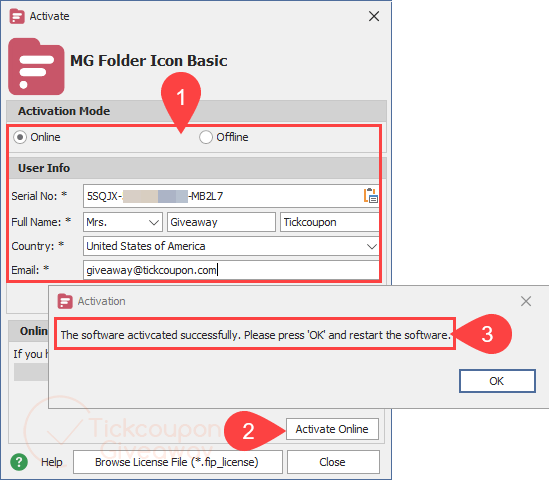
Task: Click the Email input field
Action: pos(231,270)
